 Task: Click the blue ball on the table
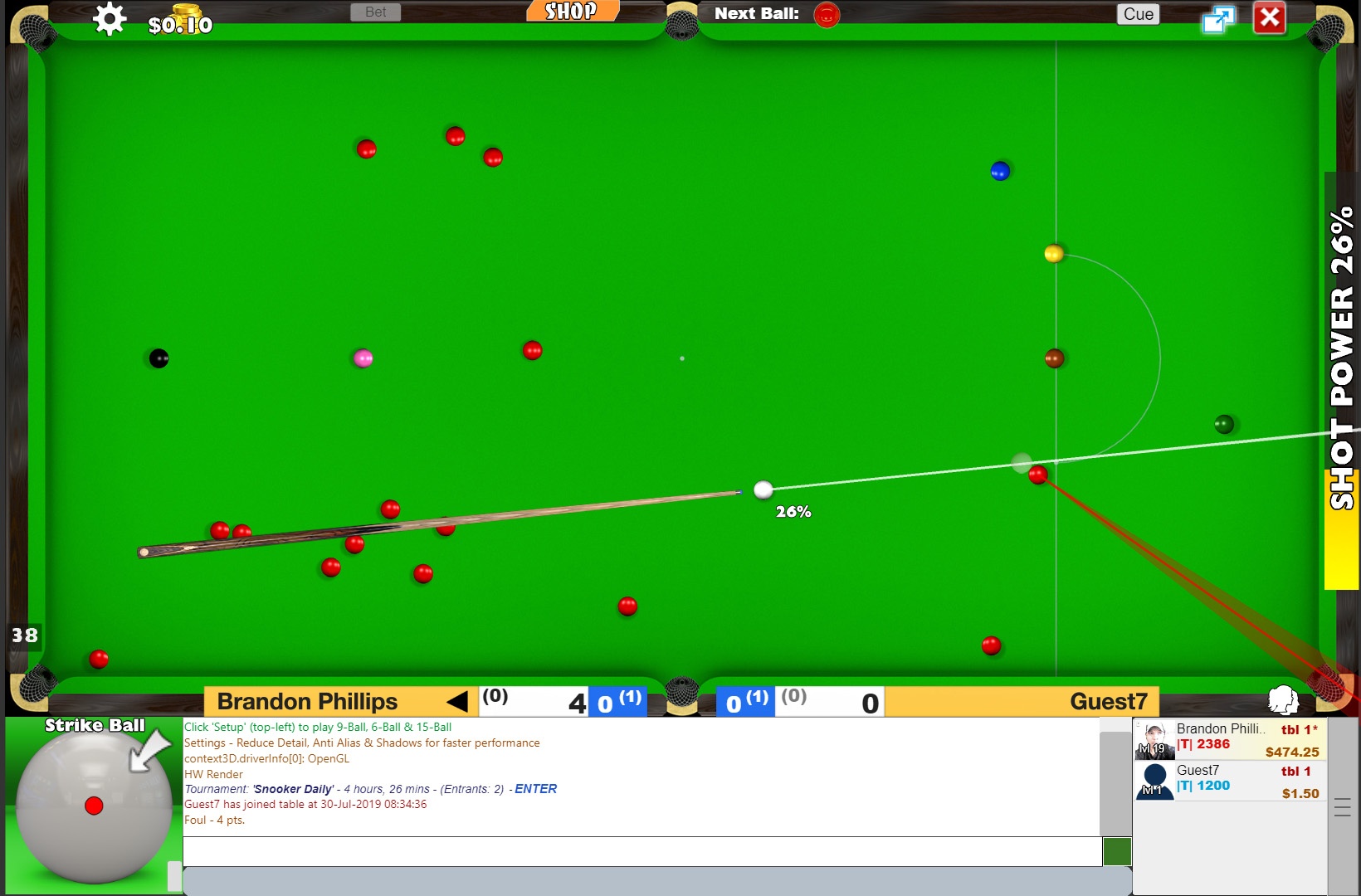click(1000, 171)
